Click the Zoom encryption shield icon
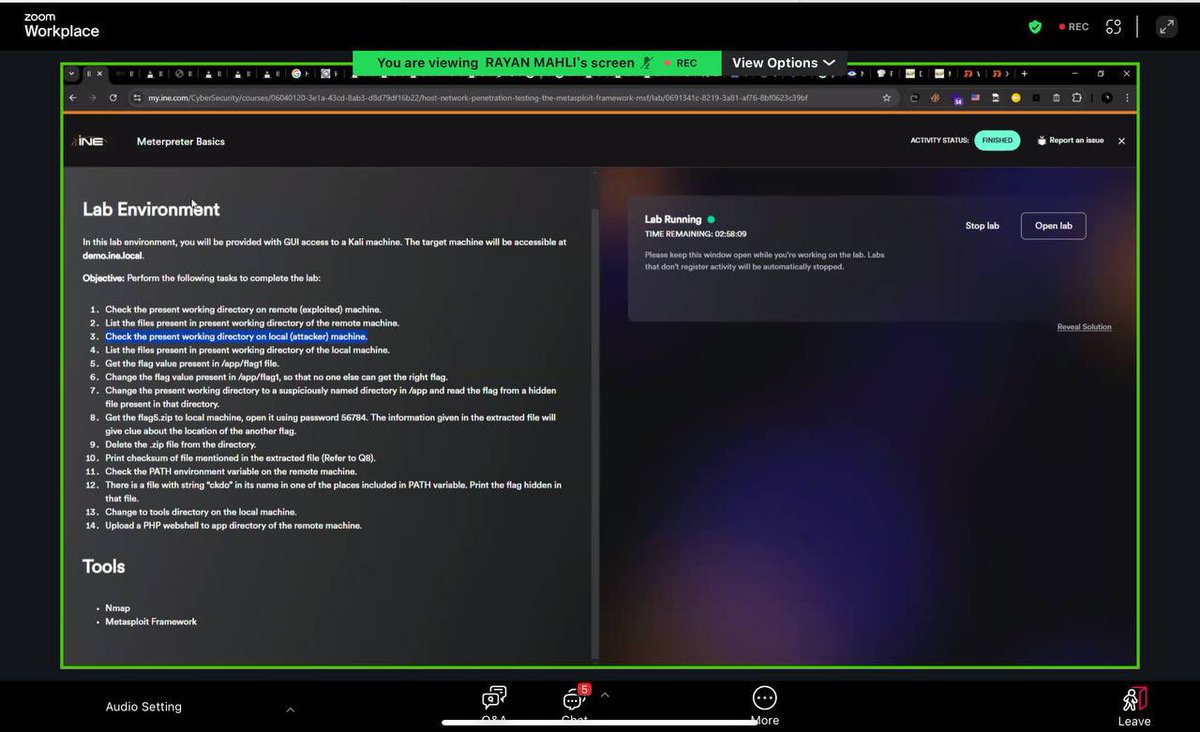 tap(1035, 27)
